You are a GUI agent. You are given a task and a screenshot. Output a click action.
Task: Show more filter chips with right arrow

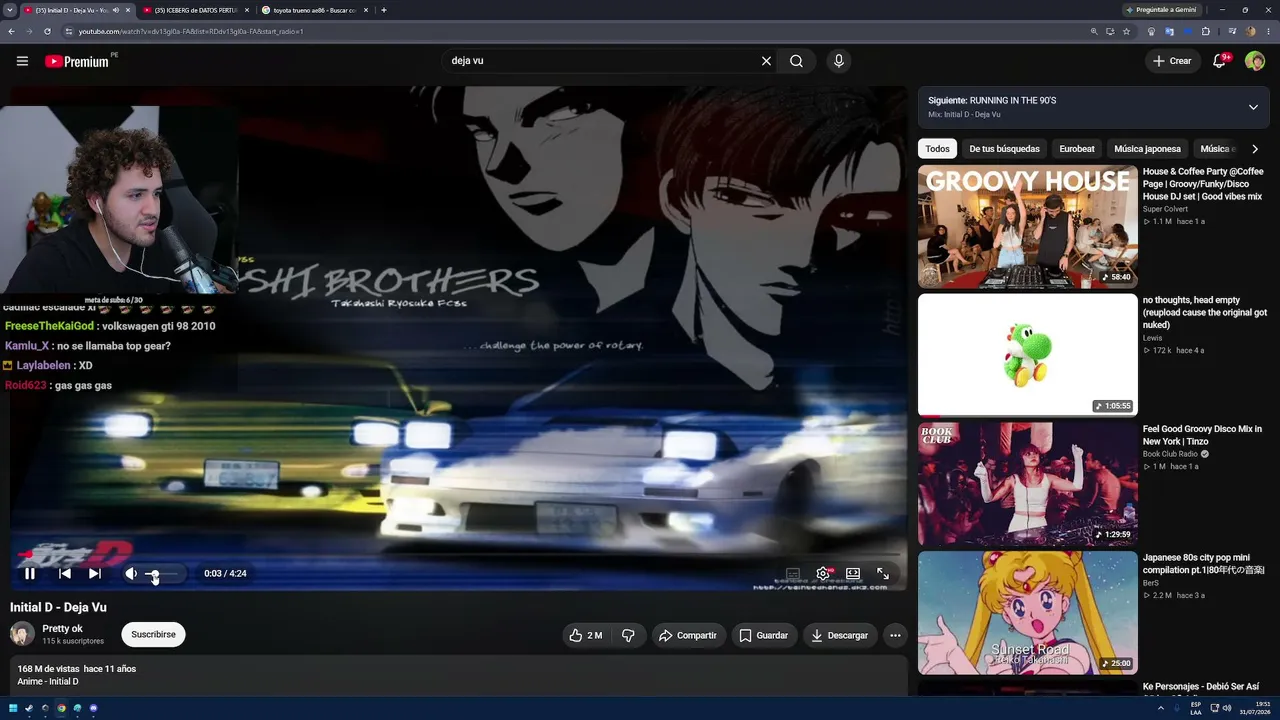1255,149
